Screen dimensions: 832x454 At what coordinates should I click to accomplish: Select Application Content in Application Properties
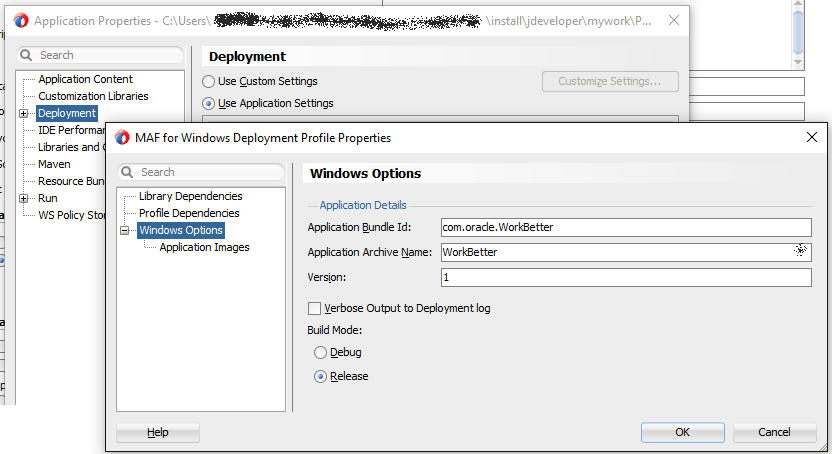85,80
